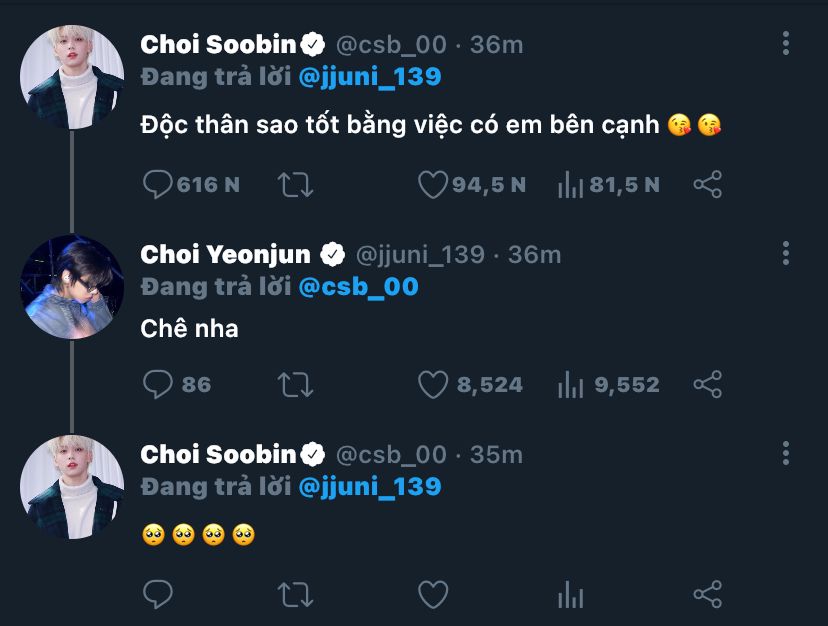View analytics showing 9,552 views

click(x=570, y=384)
